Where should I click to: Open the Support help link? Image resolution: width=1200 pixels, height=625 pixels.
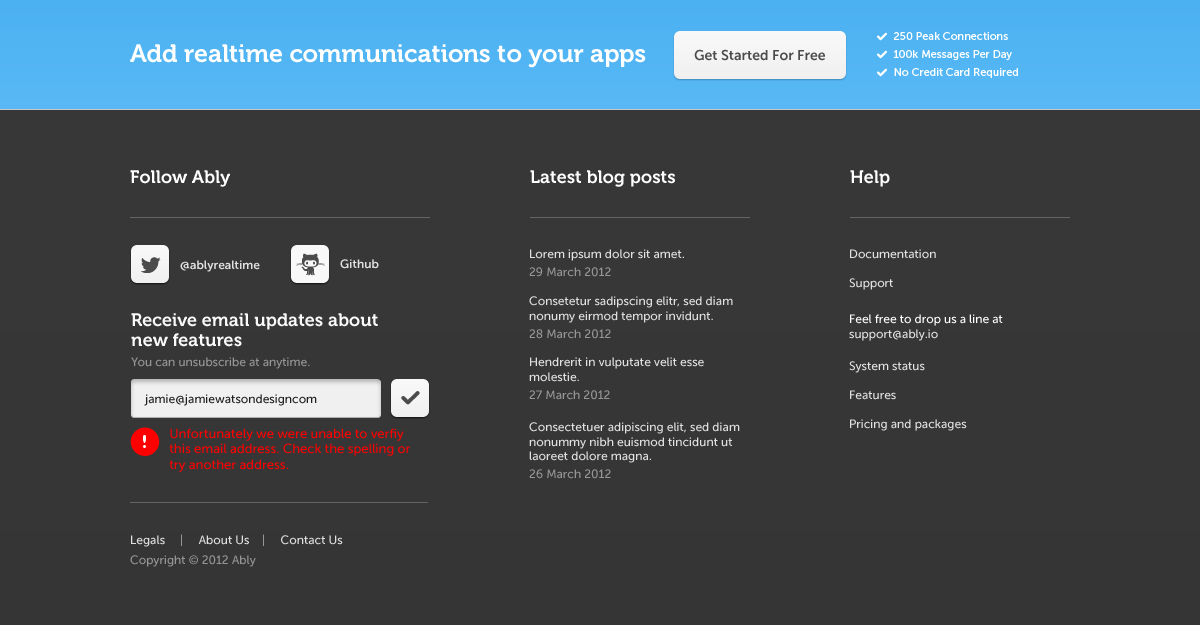pos(871,283)
